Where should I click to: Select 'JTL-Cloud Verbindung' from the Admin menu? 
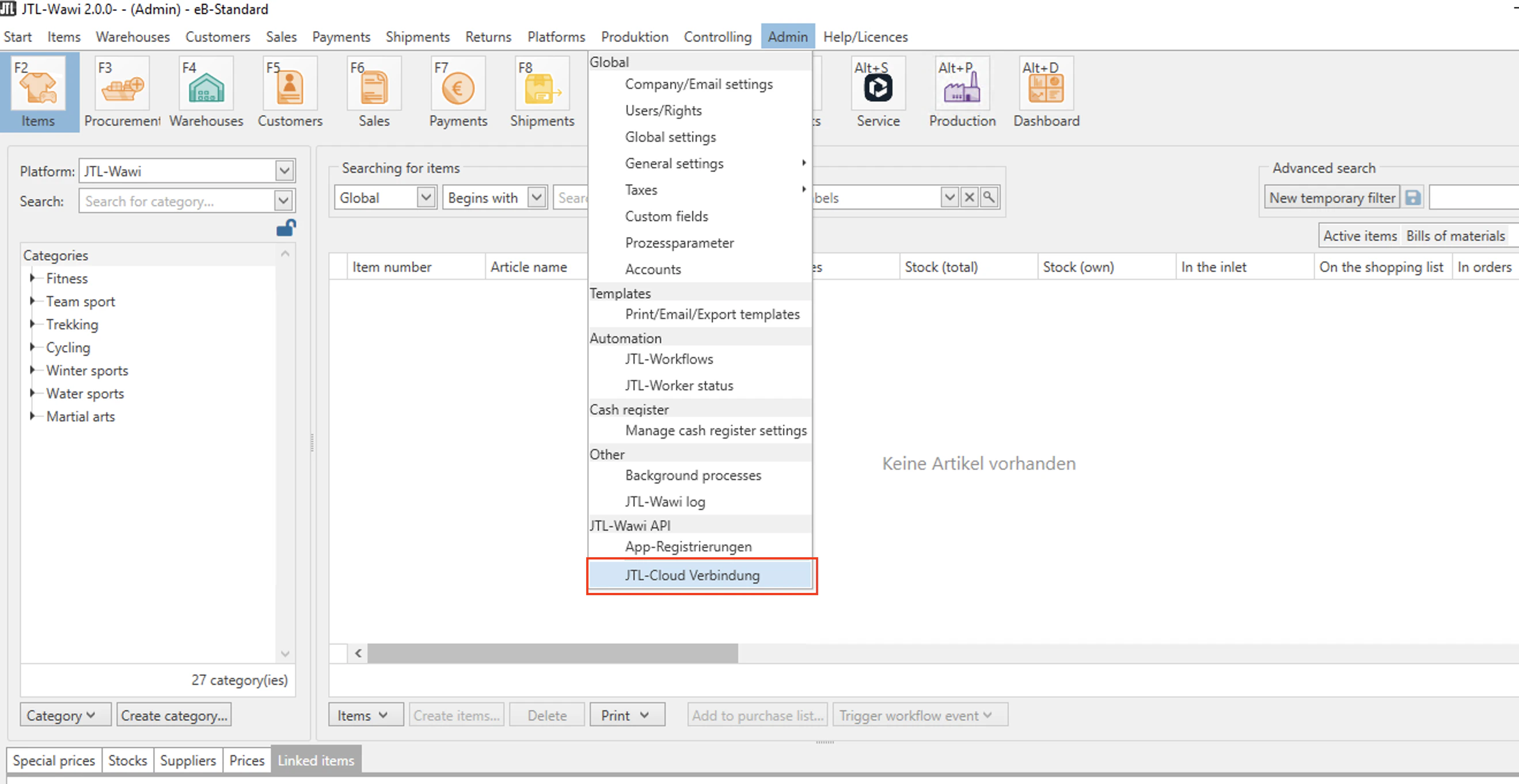click(693, 575)
